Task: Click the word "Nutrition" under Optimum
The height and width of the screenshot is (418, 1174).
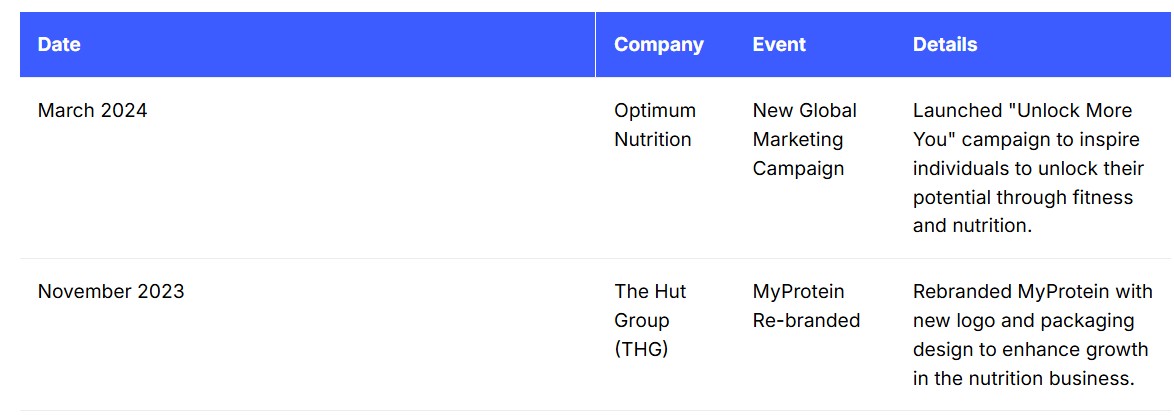Action: pyautogui.click(x=652, y=140)
